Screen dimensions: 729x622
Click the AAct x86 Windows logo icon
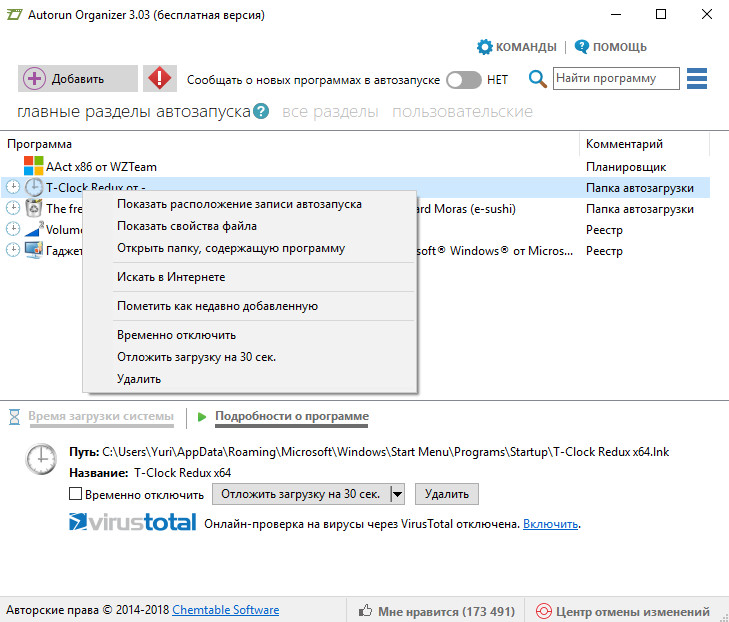33,166
